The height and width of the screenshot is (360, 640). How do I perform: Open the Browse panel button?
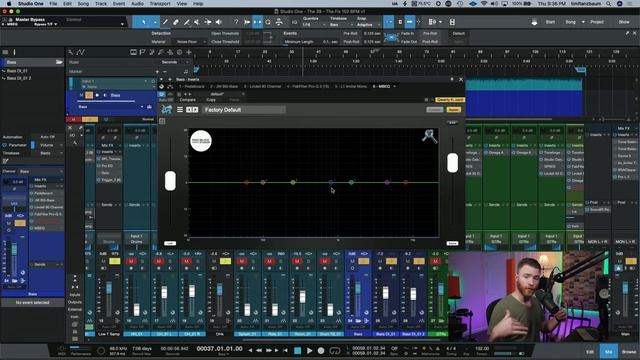(629, 351)
